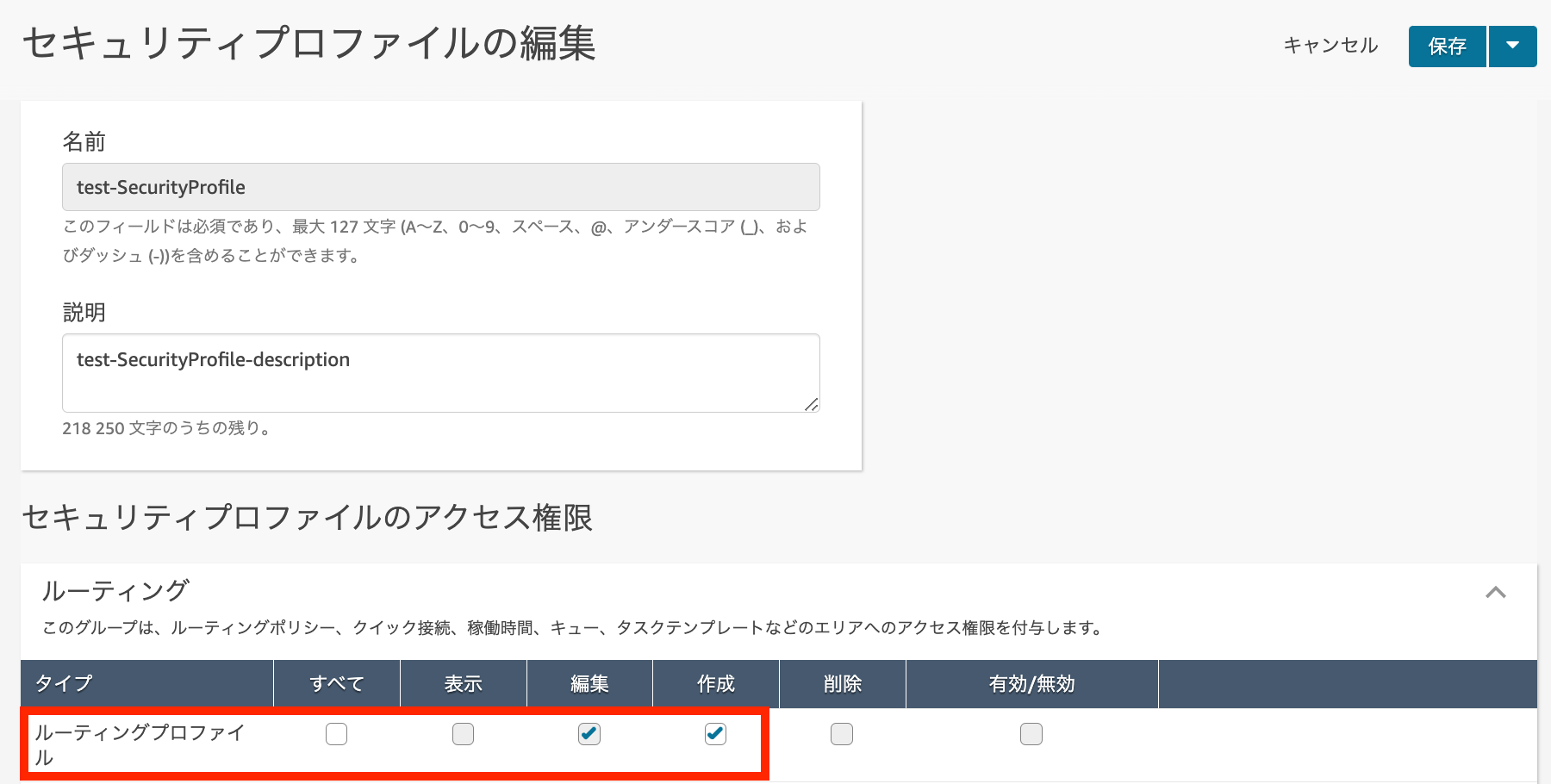The height and width of the screenshot is (784, 1551).
Task: Click the タイプ column header
Action: pyautogui.click(x=65, y=683)
